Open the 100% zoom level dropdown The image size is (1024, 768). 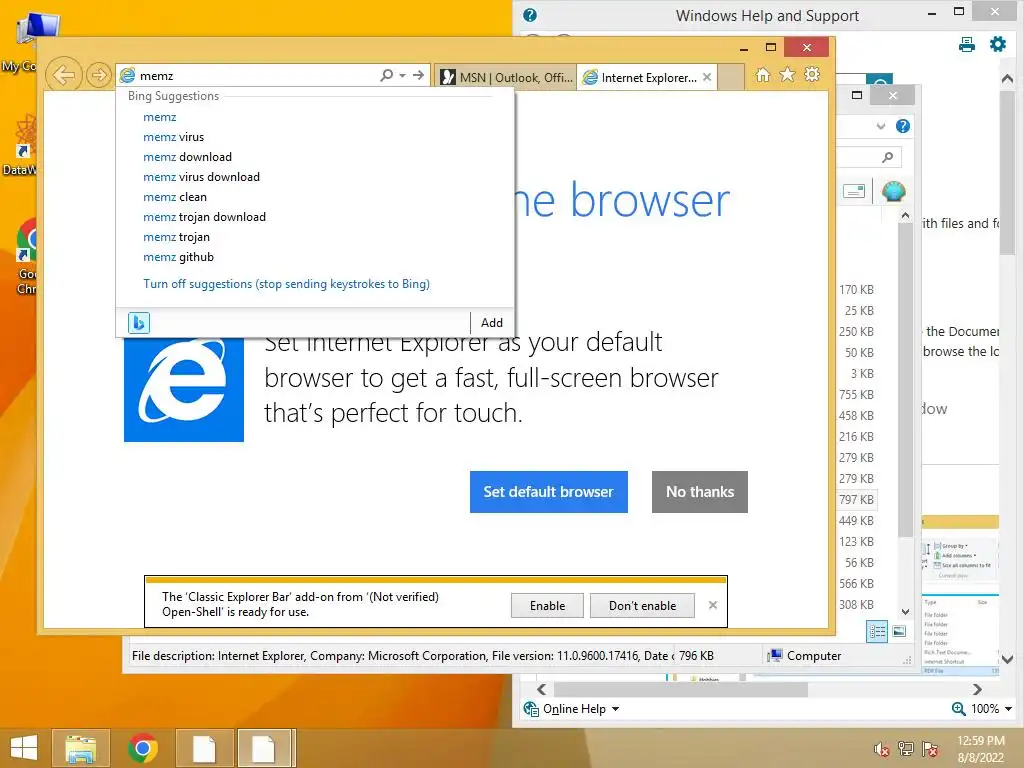pyautogui.click(x=991, y=709)
